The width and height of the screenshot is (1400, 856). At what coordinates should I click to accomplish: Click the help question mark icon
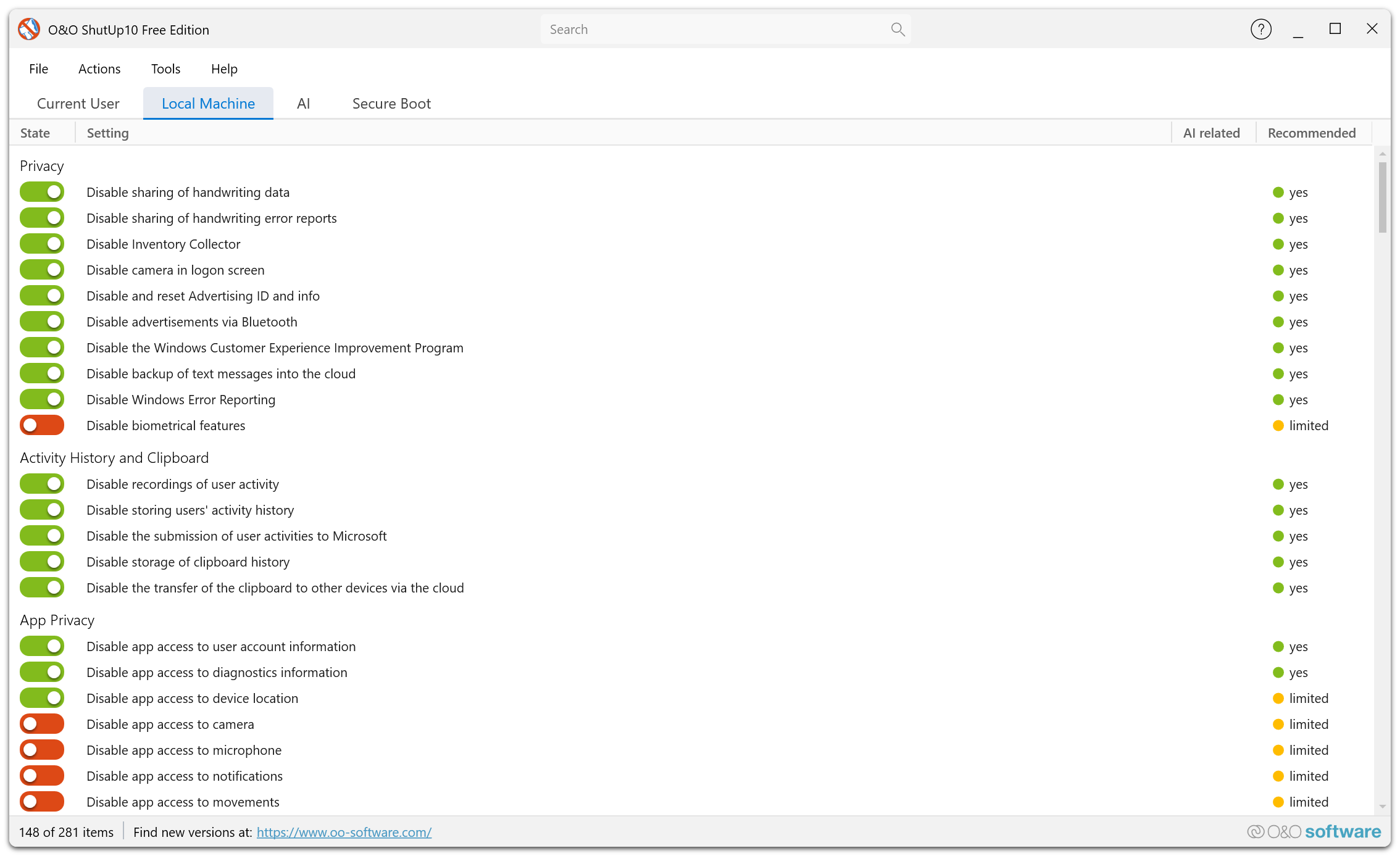coord(1260,29)
